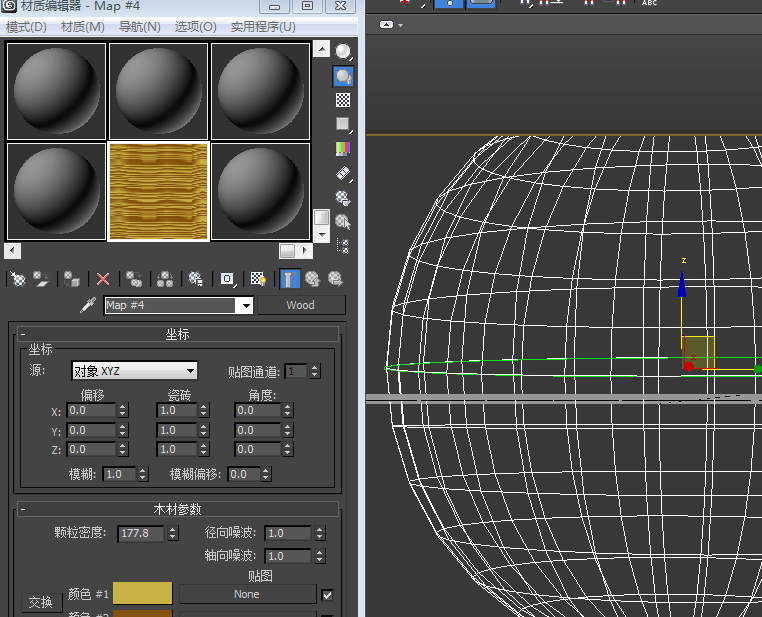Click sample slots scroll-down arrow

(322, 235)
